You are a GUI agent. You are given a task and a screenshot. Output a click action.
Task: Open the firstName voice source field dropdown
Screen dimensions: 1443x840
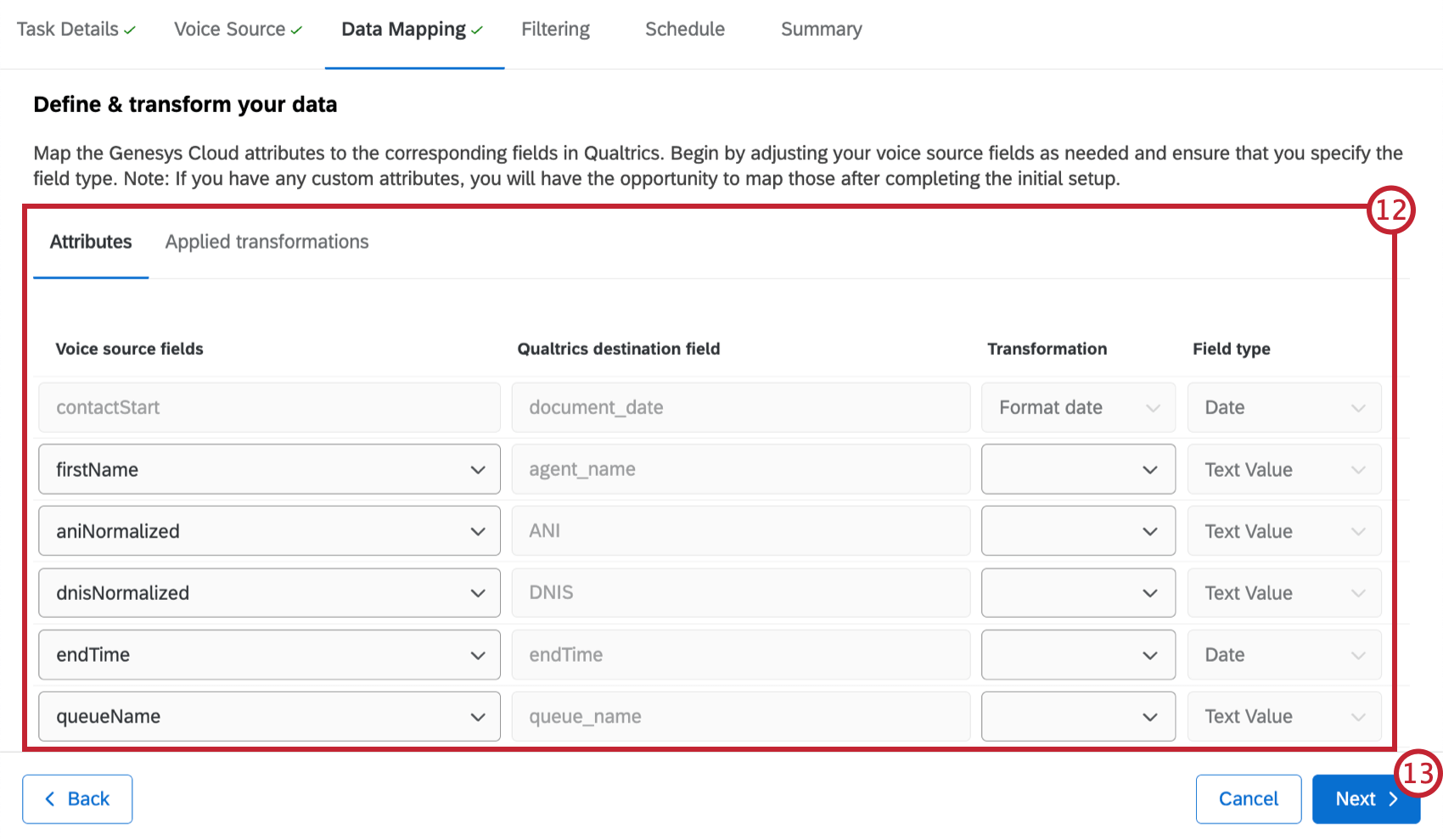tap(478, 469)
